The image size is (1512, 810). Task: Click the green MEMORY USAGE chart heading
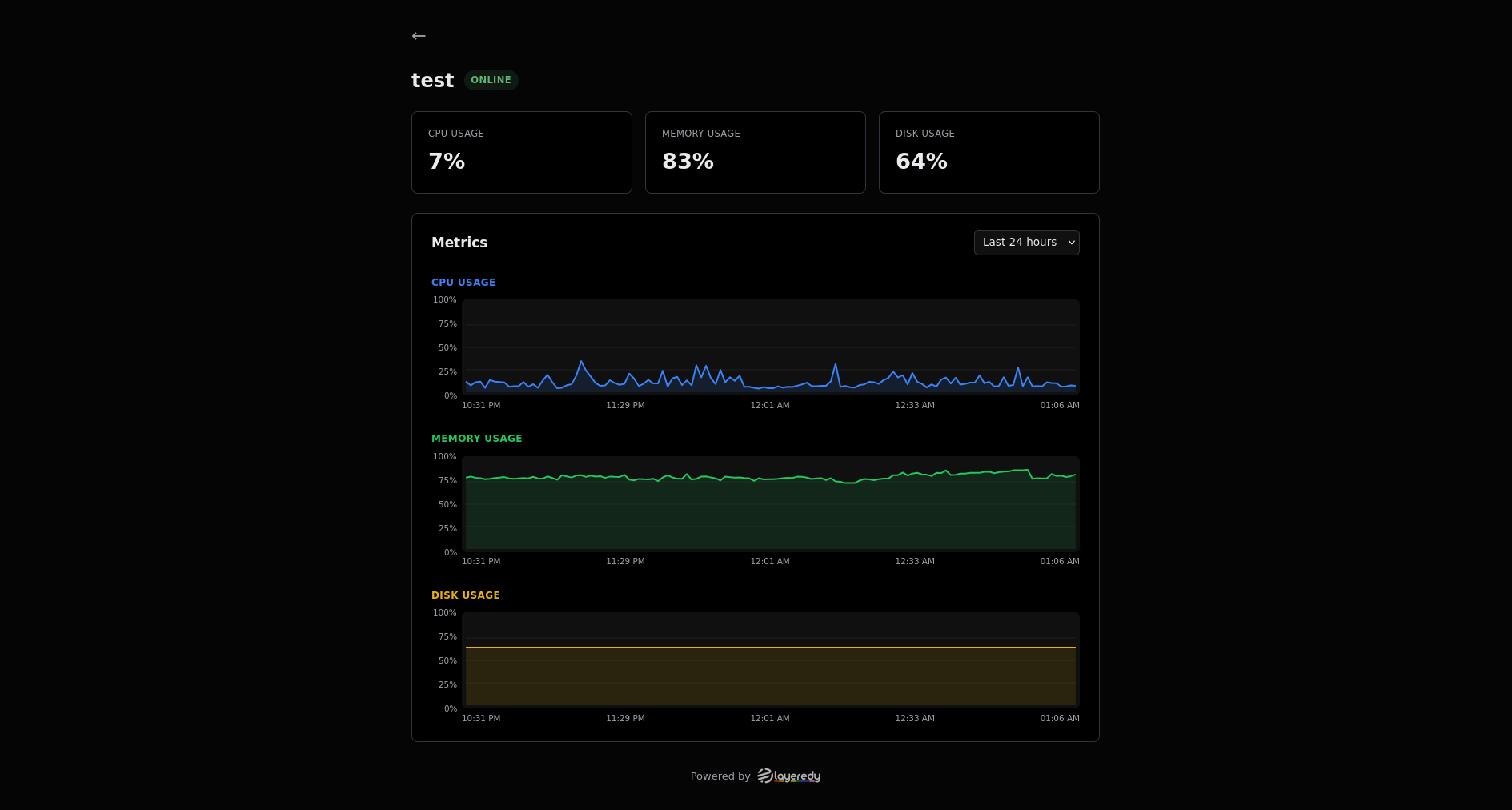[x=476, y=439]
